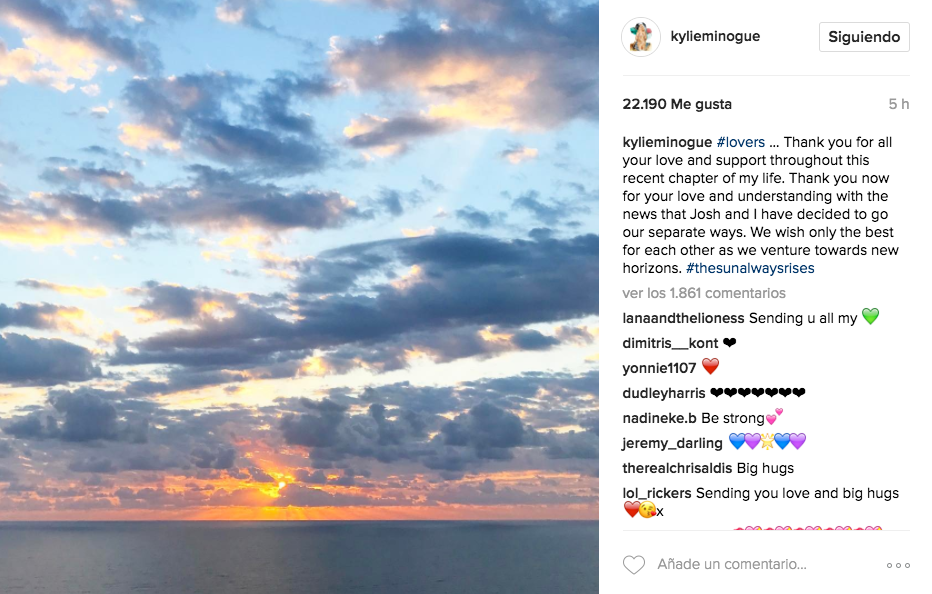
Task: Open therealchrisaldis profile
Action: tap(677, 468)
